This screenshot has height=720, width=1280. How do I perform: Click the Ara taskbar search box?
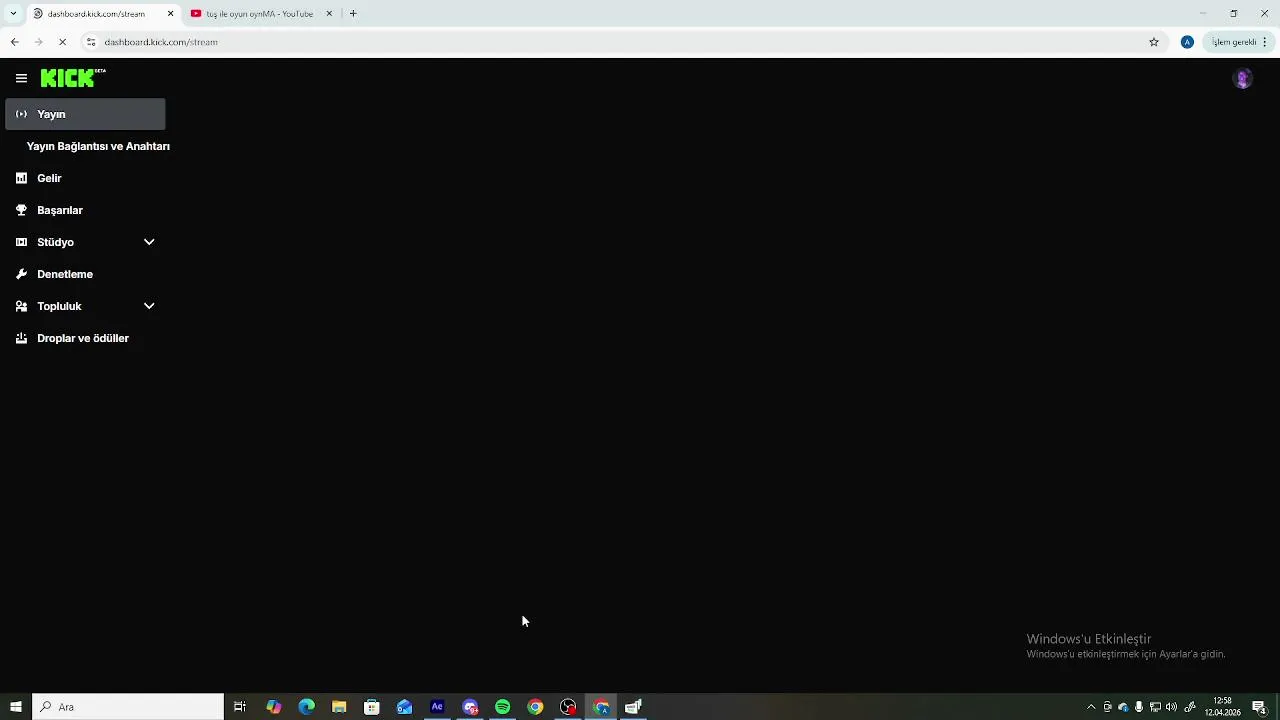tap(128, 707)
